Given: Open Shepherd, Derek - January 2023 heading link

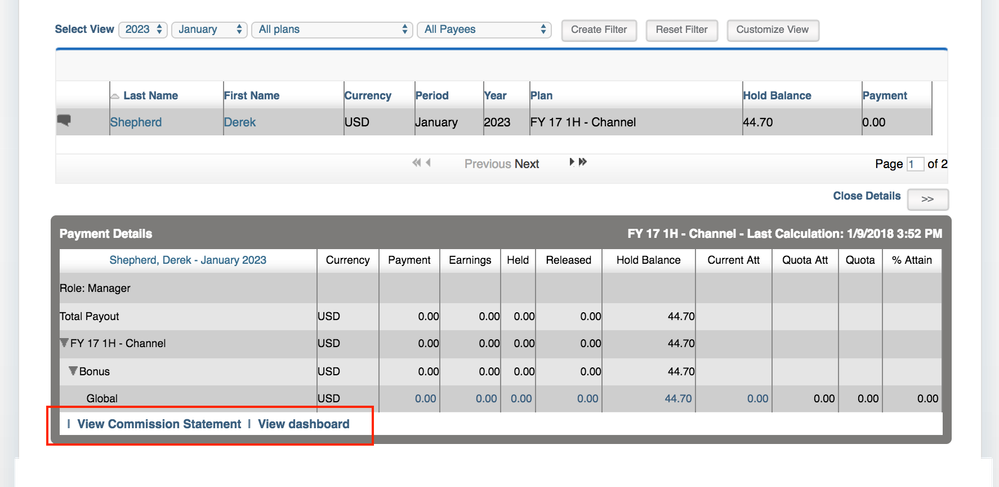Looking at the screenshot, I should point(188,260).
